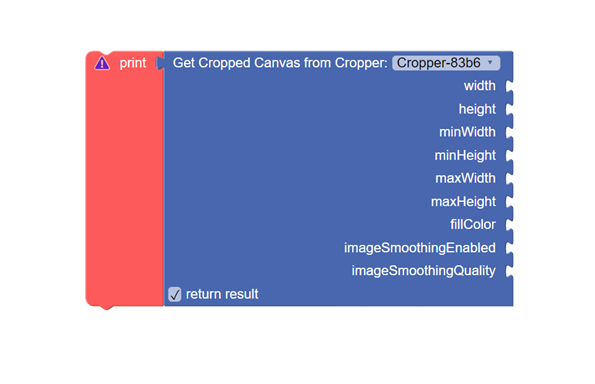Click the fillColor parameter label
The width and height of the screenshot is (595, 384).
tap(473, 225)
